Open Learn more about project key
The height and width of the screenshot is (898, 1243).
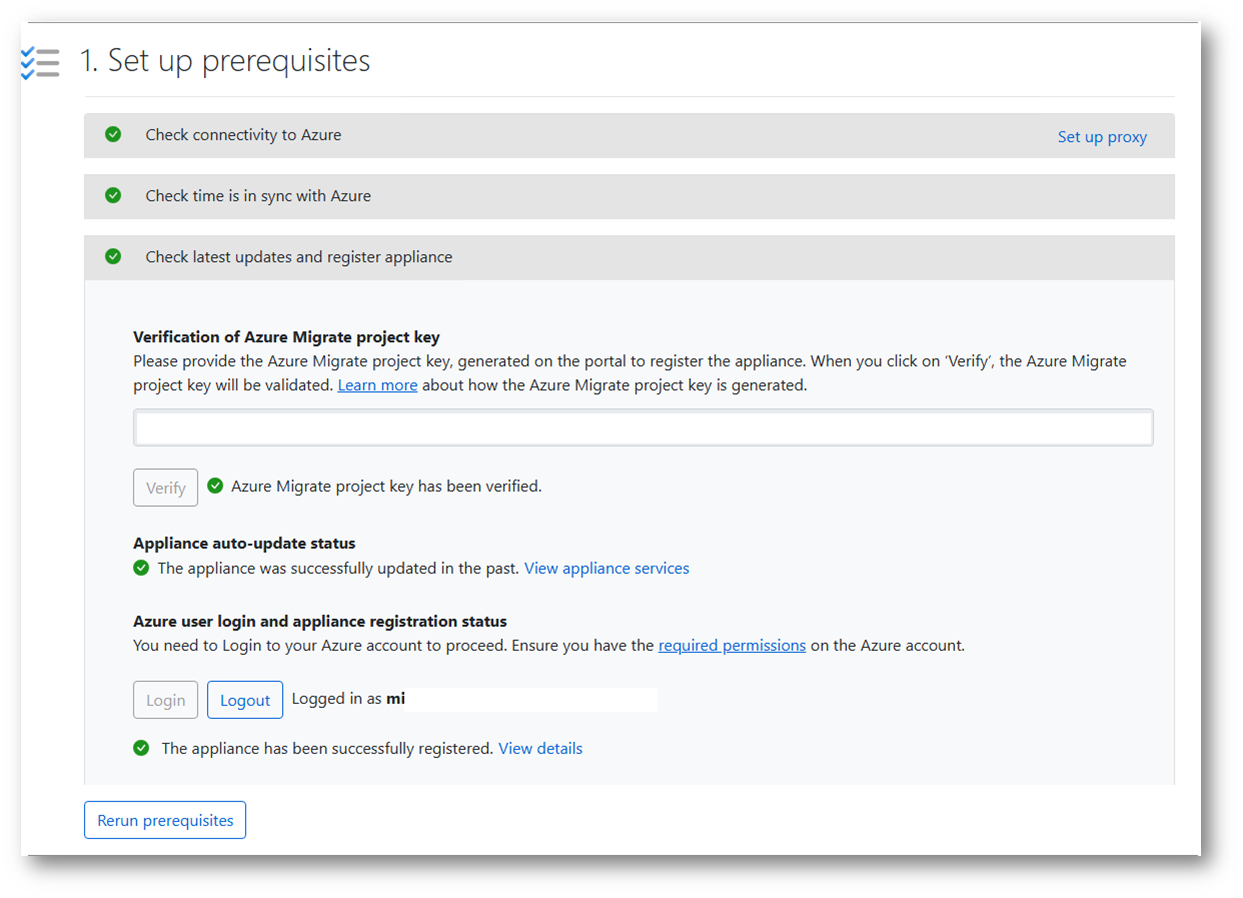[377, 385]
